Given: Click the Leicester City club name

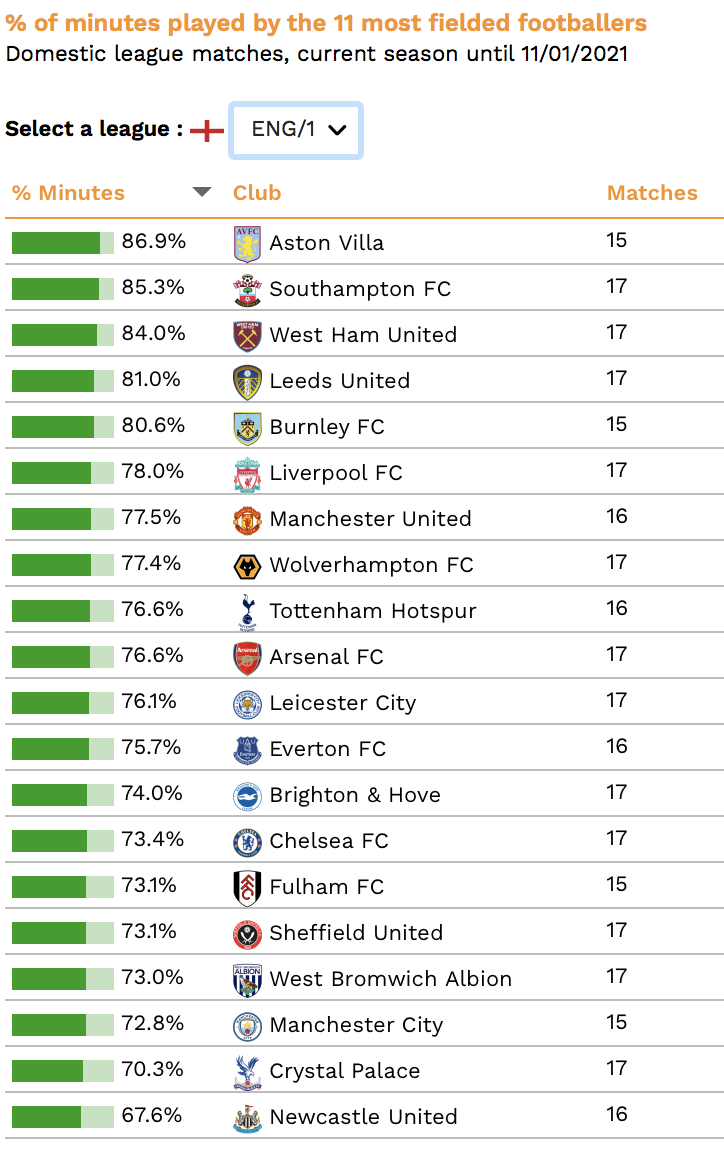Looking at the screenshot, I should coord(343,703).
